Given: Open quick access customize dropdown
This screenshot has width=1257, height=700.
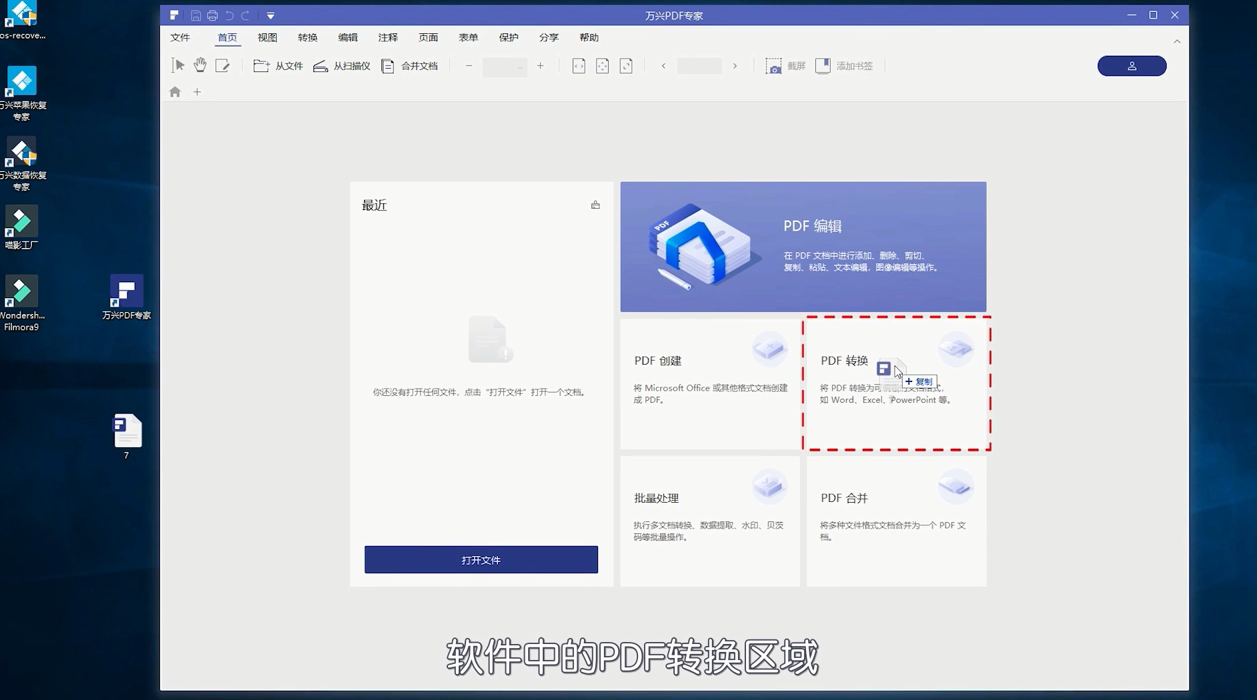Looking at the screenshot, I should 270,16.
